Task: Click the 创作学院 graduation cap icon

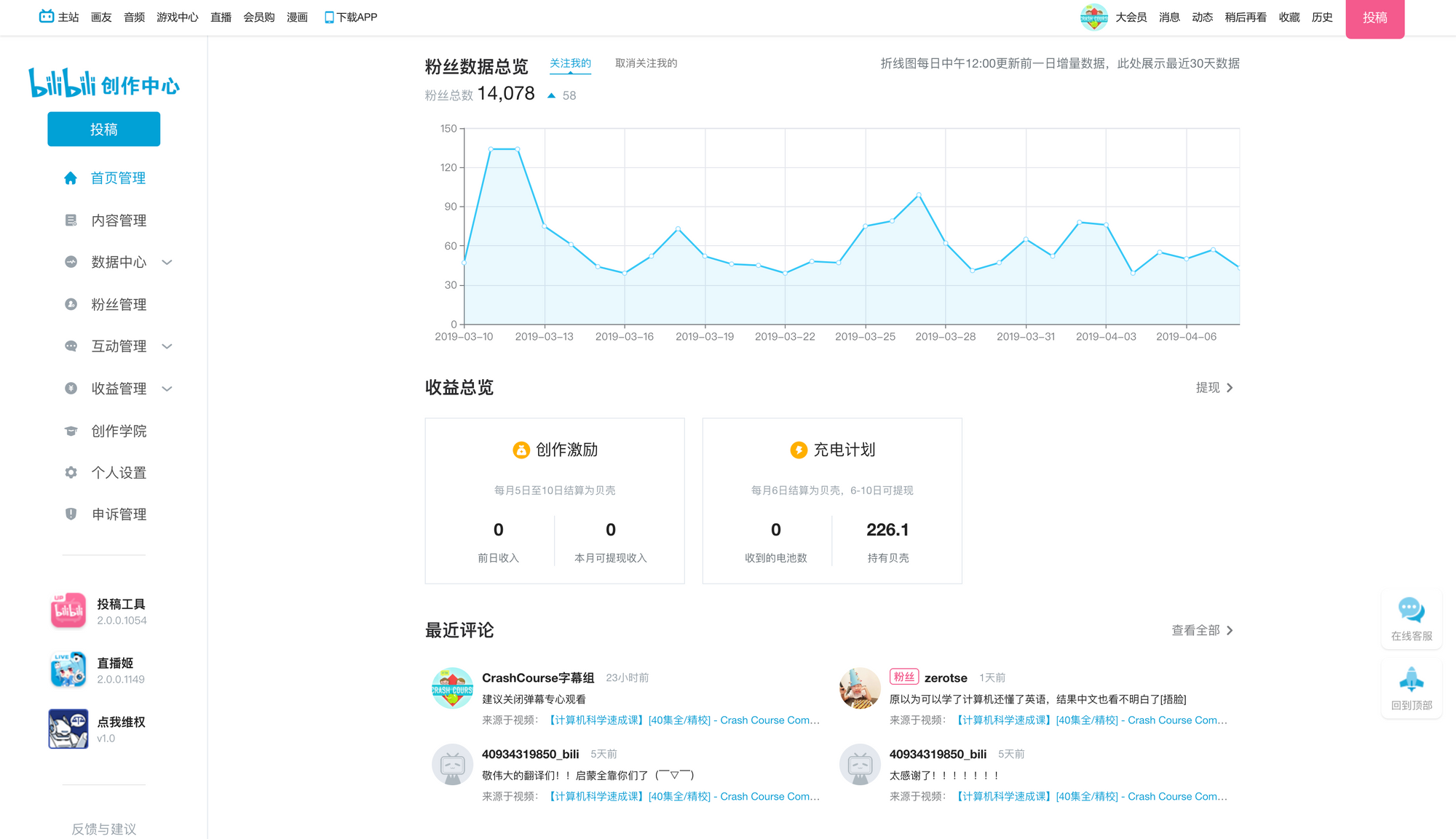Action: click(71, 431)
